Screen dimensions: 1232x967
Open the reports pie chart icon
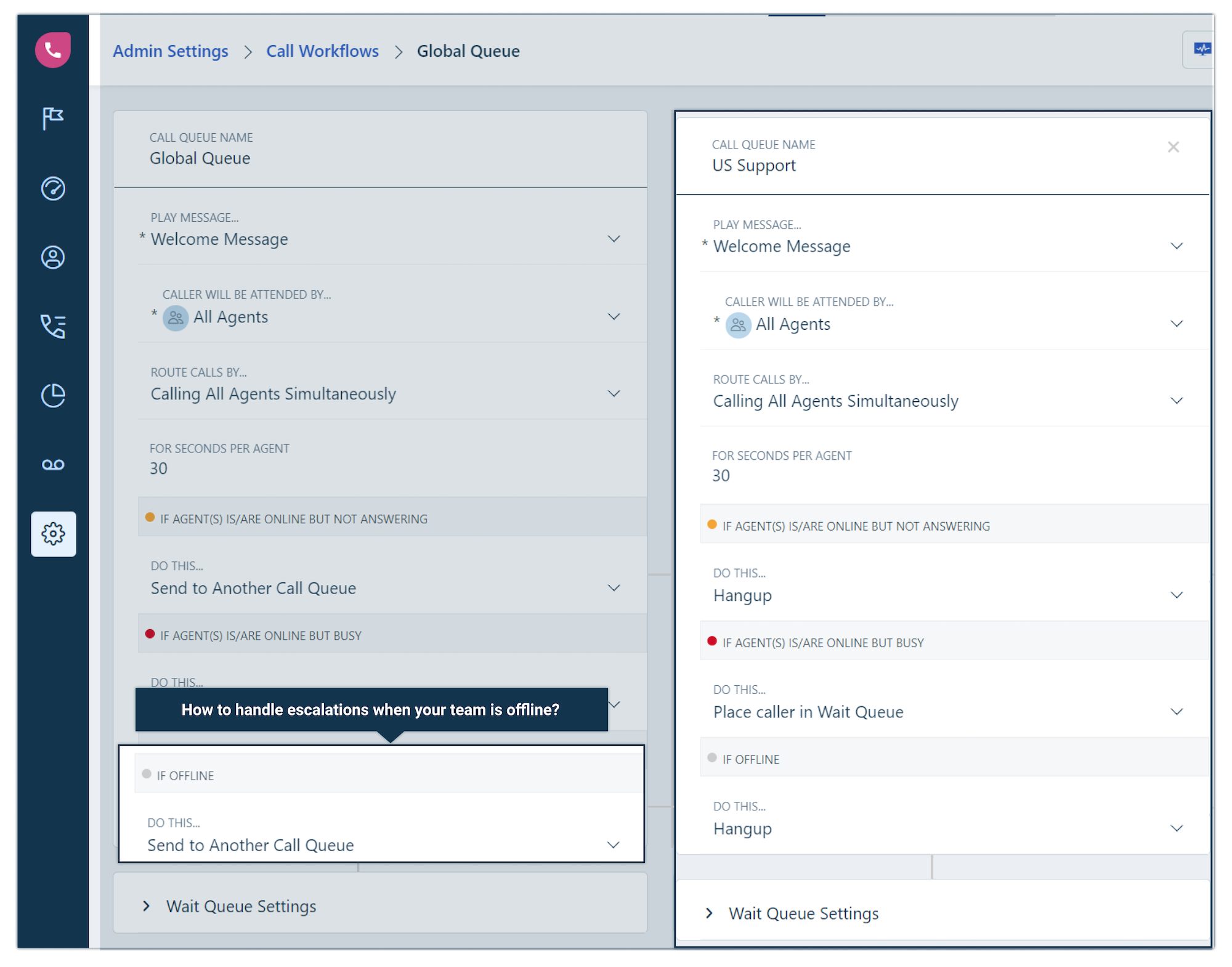tap(53, 396)
